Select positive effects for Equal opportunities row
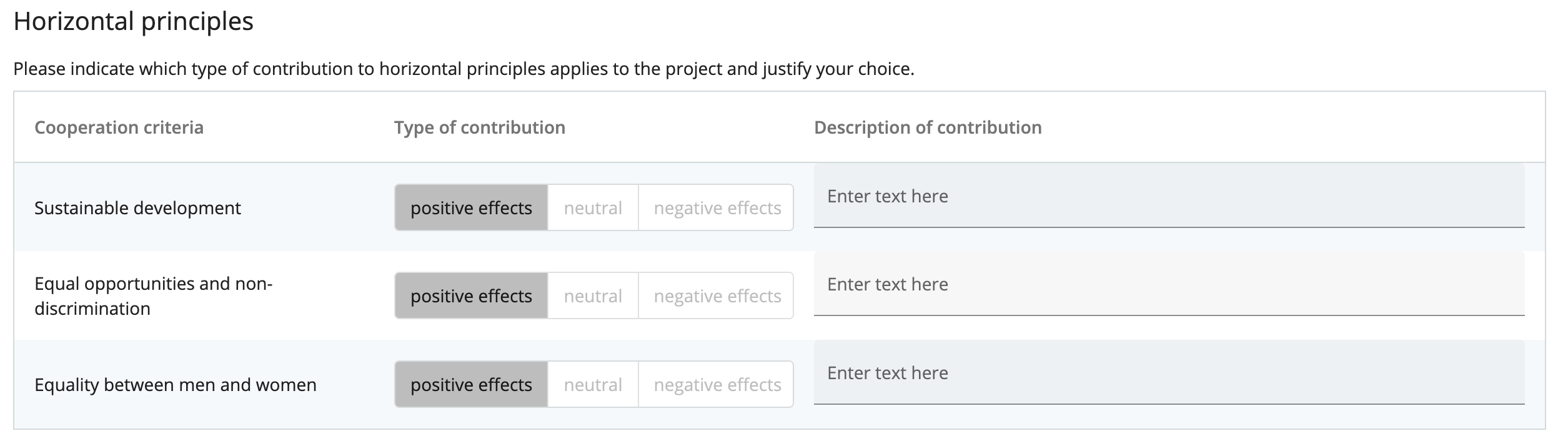 click(x=471, y=296)
